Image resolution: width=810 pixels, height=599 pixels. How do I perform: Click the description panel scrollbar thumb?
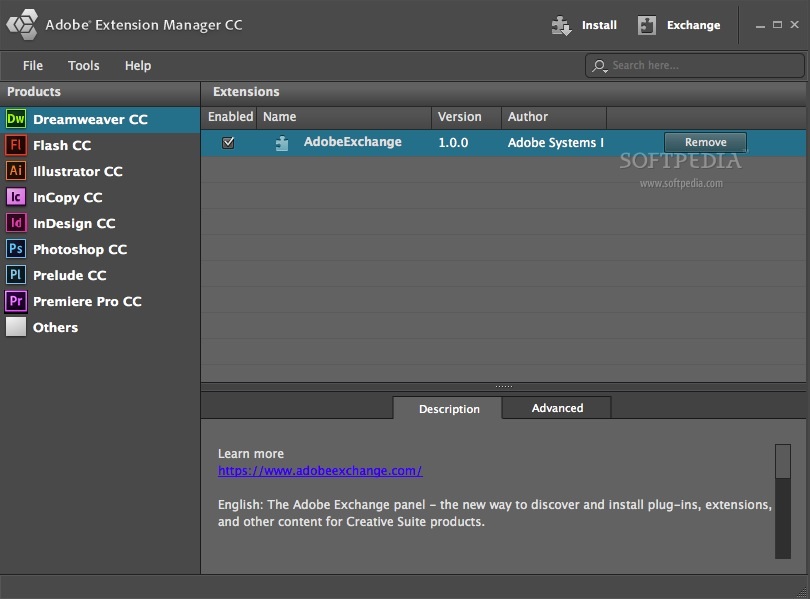coord(783,461)
